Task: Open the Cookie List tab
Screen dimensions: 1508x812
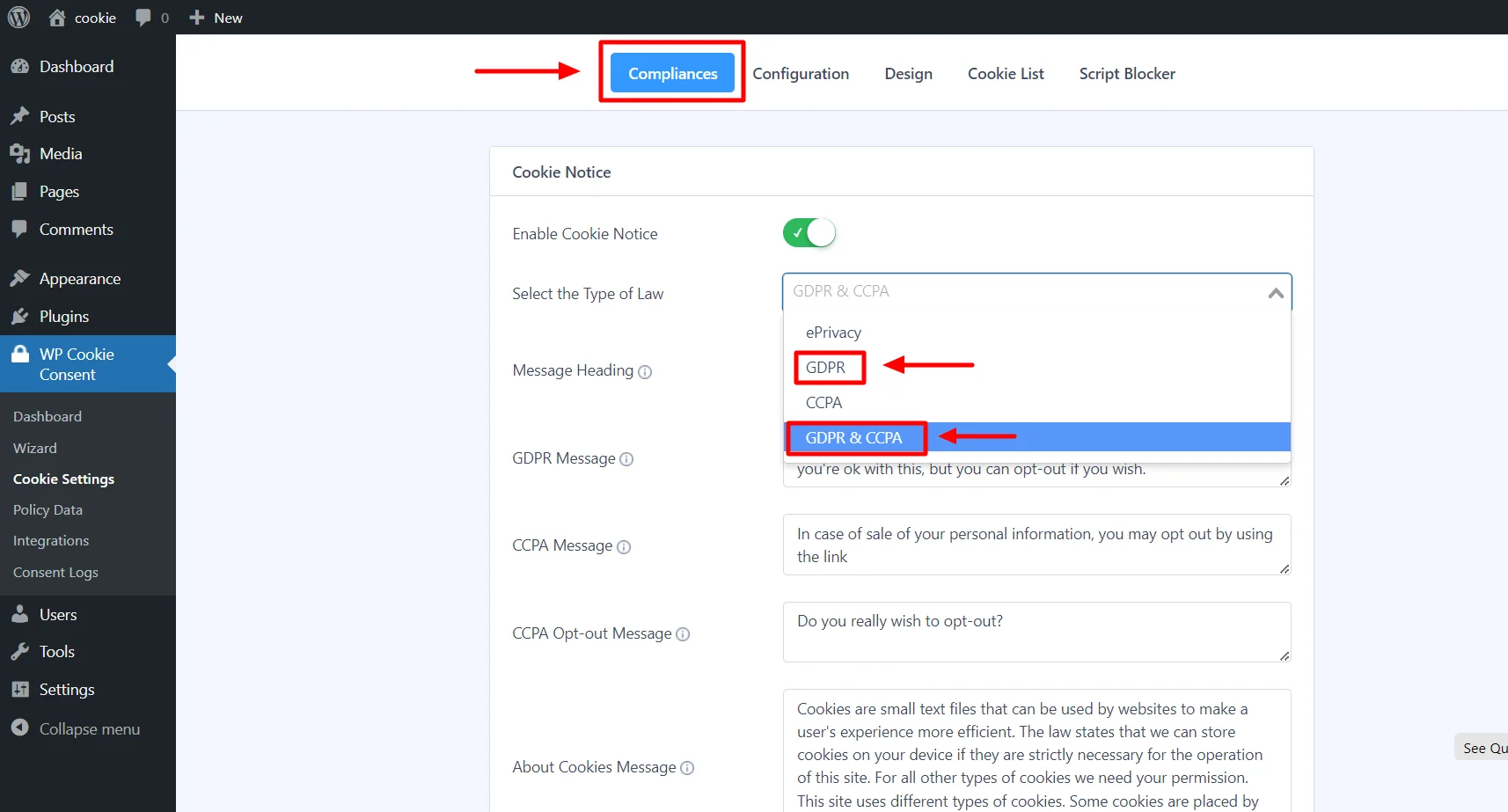Action: point(1006,74)
